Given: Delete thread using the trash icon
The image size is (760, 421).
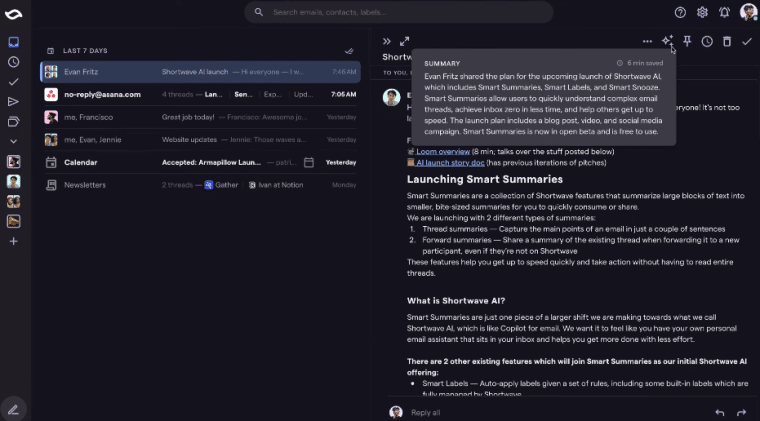Looking at the screenshot, I should [727, 41].
